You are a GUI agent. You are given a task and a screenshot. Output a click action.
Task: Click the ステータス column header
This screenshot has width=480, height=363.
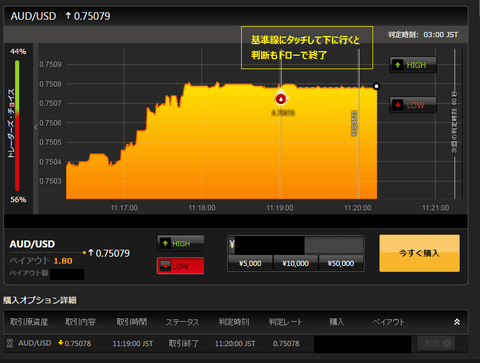(182, 322)
